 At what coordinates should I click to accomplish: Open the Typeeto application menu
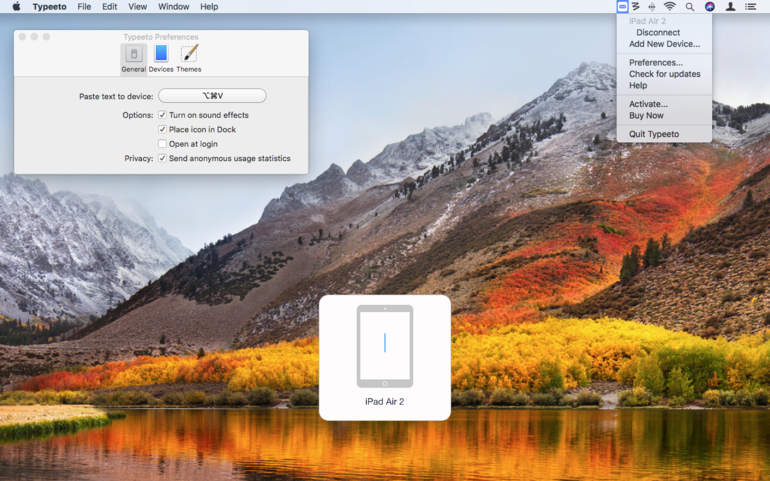tap(50, 6)
